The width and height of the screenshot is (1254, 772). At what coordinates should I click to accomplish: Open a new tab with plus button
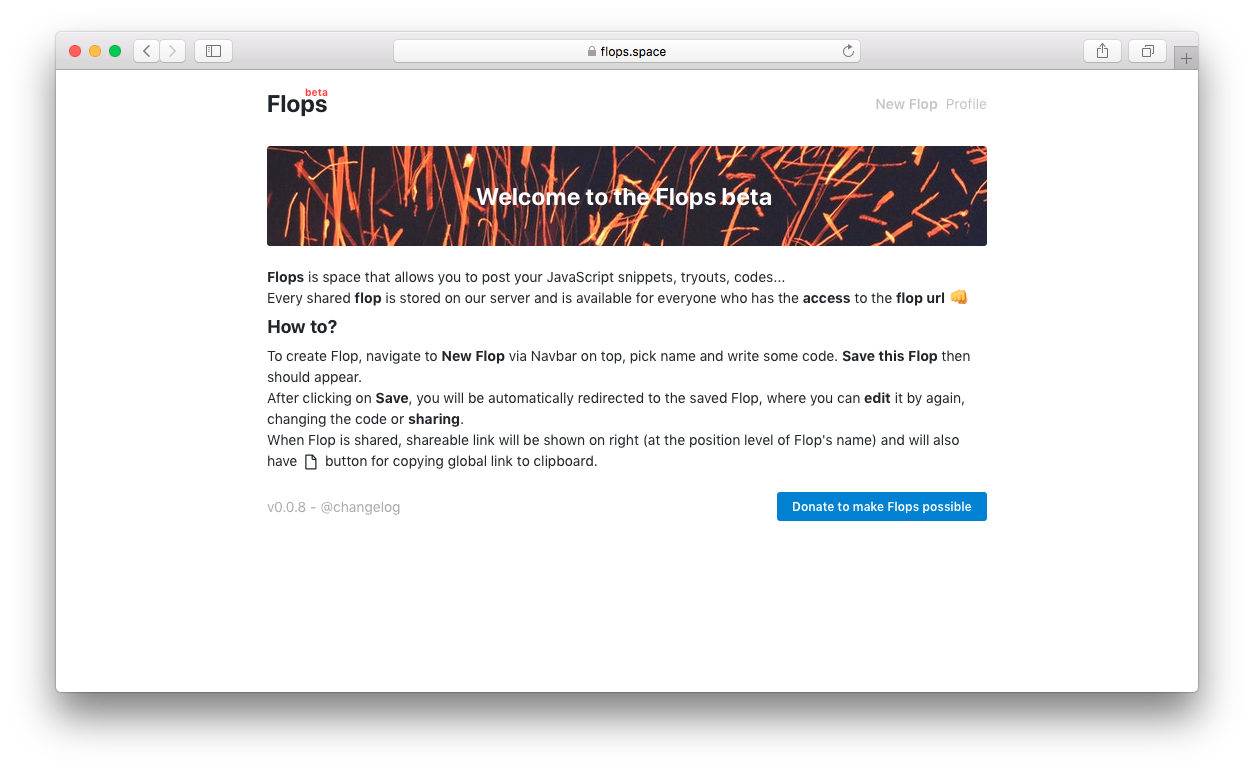point(1186,58)
